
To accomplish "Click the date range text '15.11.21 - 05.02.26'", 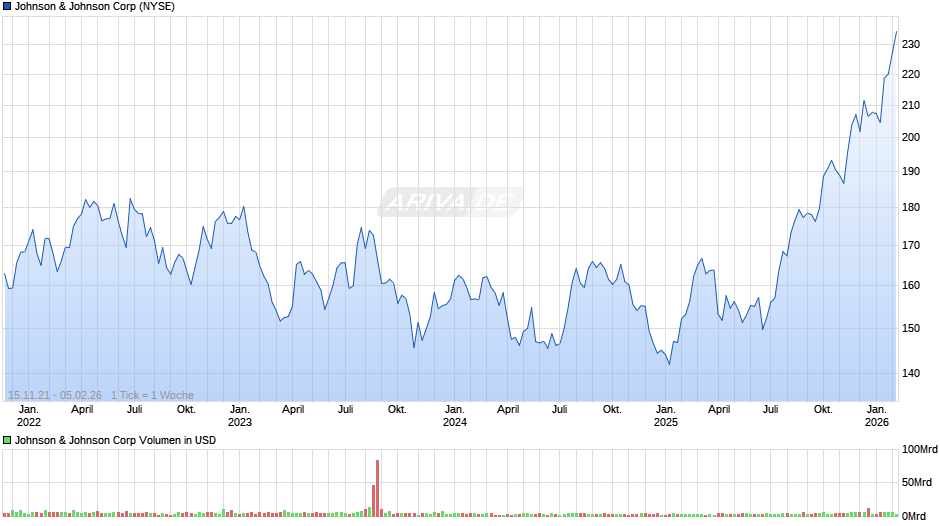I will [55, 395].
